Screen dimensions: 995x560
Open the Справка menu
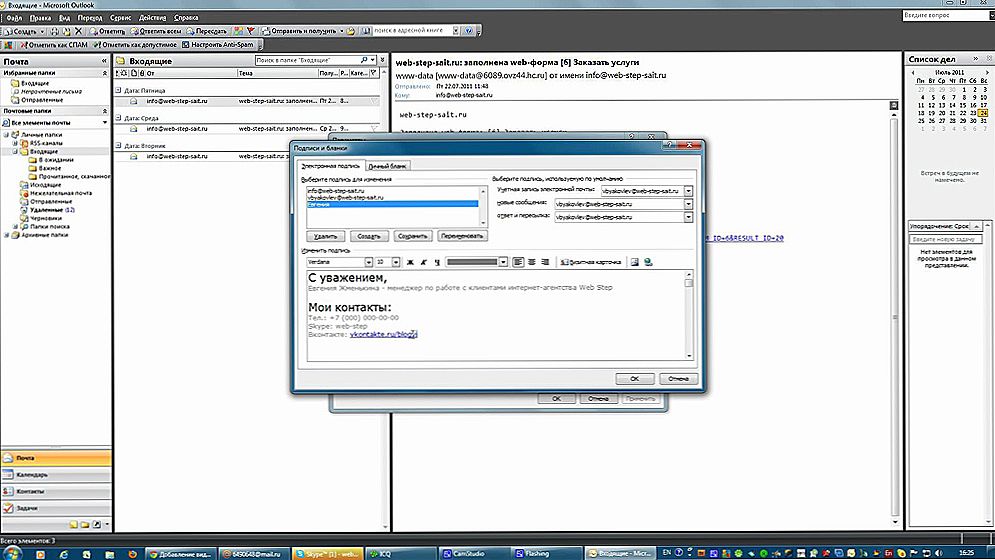186,18
